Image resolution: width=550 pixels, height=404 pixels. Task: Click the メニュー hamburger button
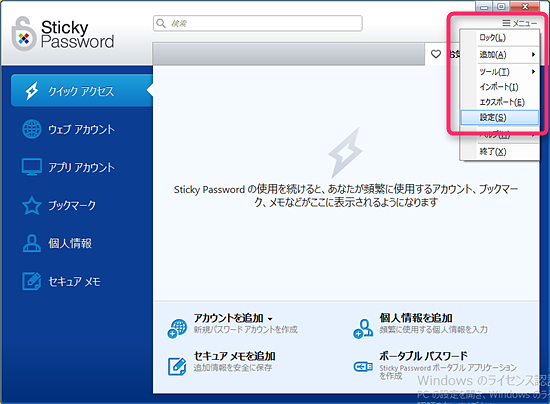[519, 23]
